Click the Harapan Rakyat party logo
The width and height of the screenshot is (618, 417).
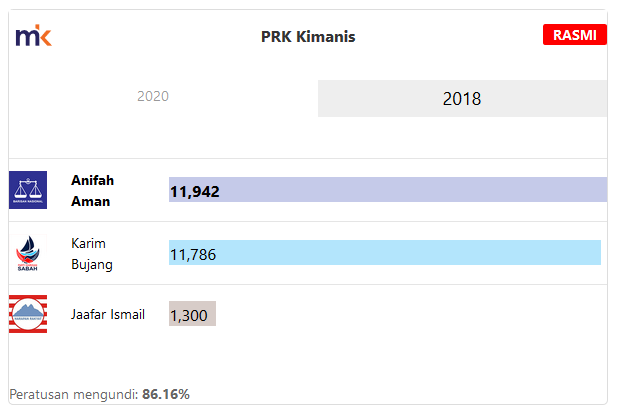[28, 314]
